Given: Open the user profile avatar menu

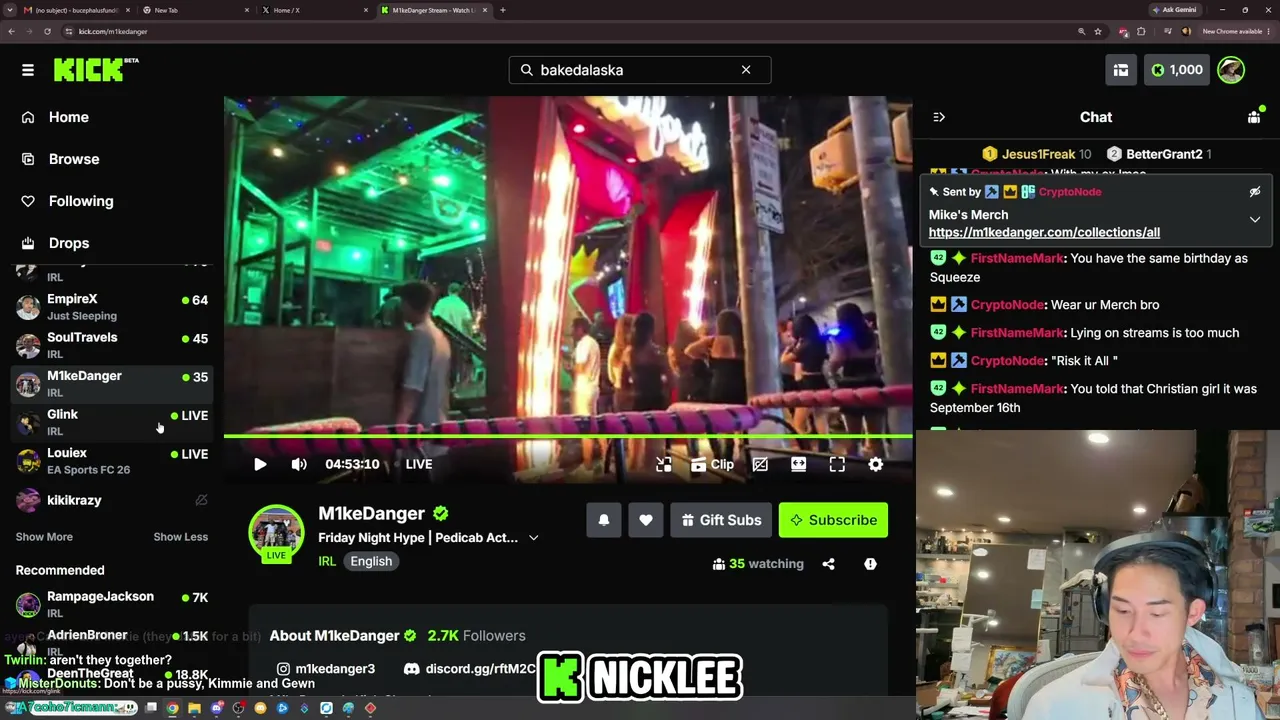Looking at the screenshot, I should tap(1231, 70).
